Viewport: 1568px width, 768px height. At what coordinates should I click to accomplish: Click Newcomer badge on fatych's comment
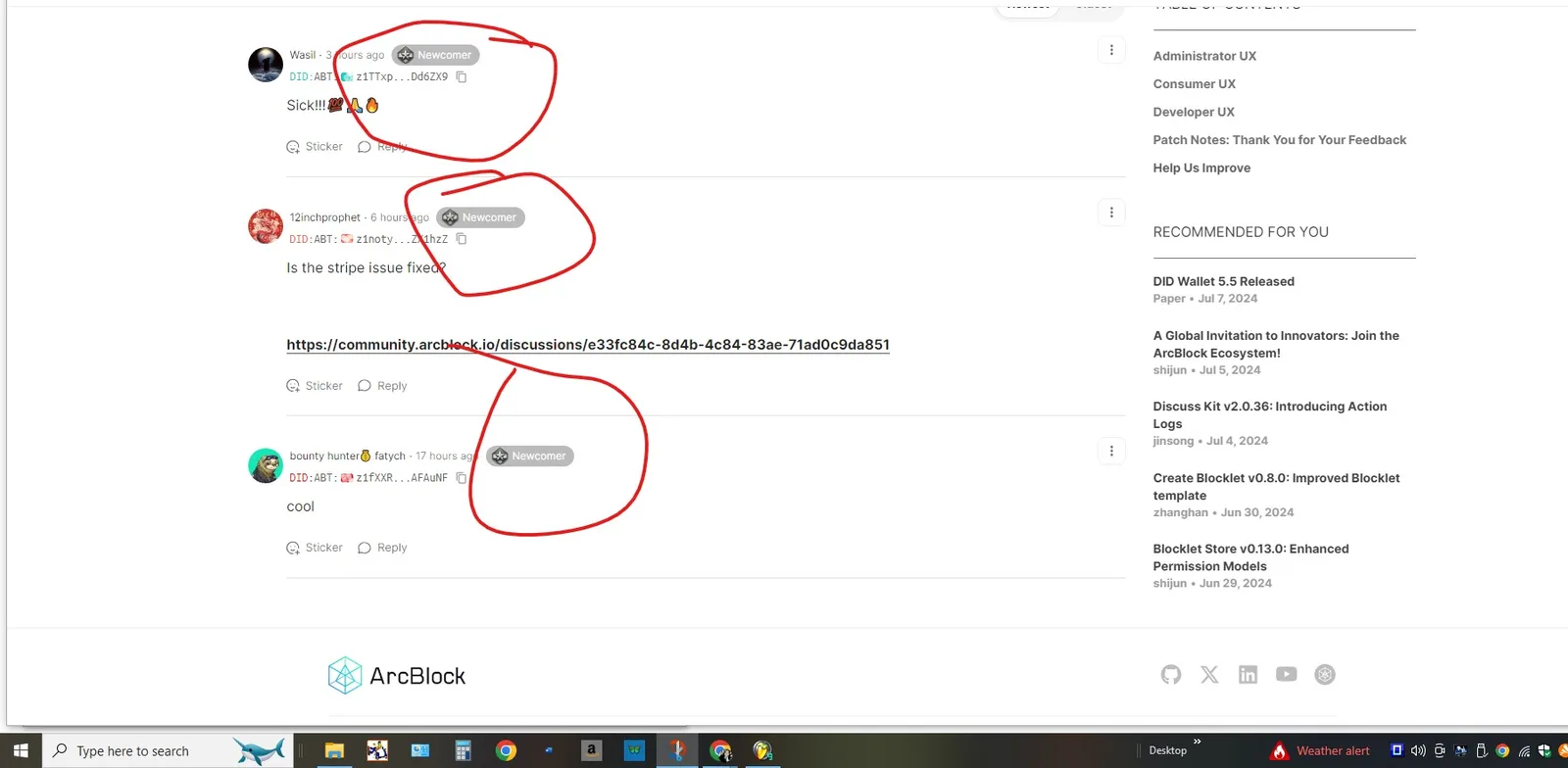[x=530, y=456]
